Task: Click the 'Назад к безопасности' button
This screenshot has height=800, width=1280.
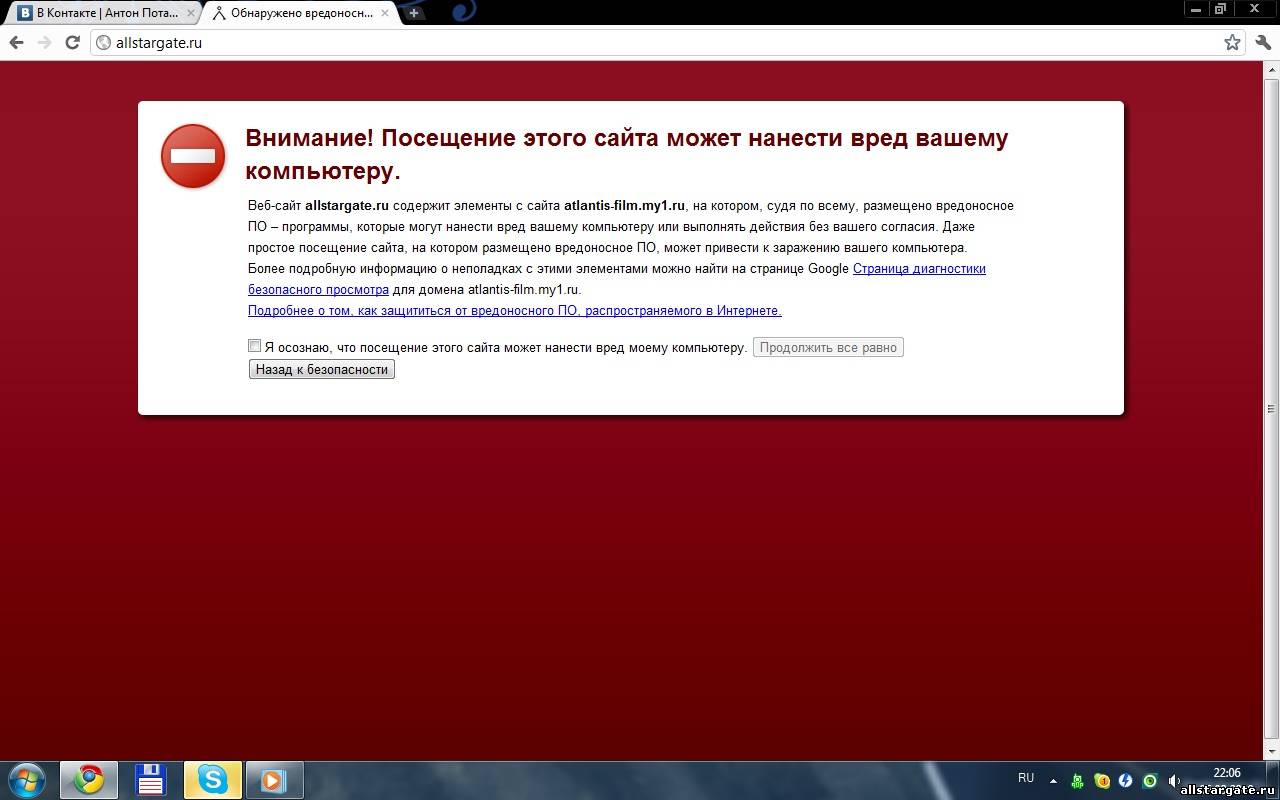Action: point(321,369)
